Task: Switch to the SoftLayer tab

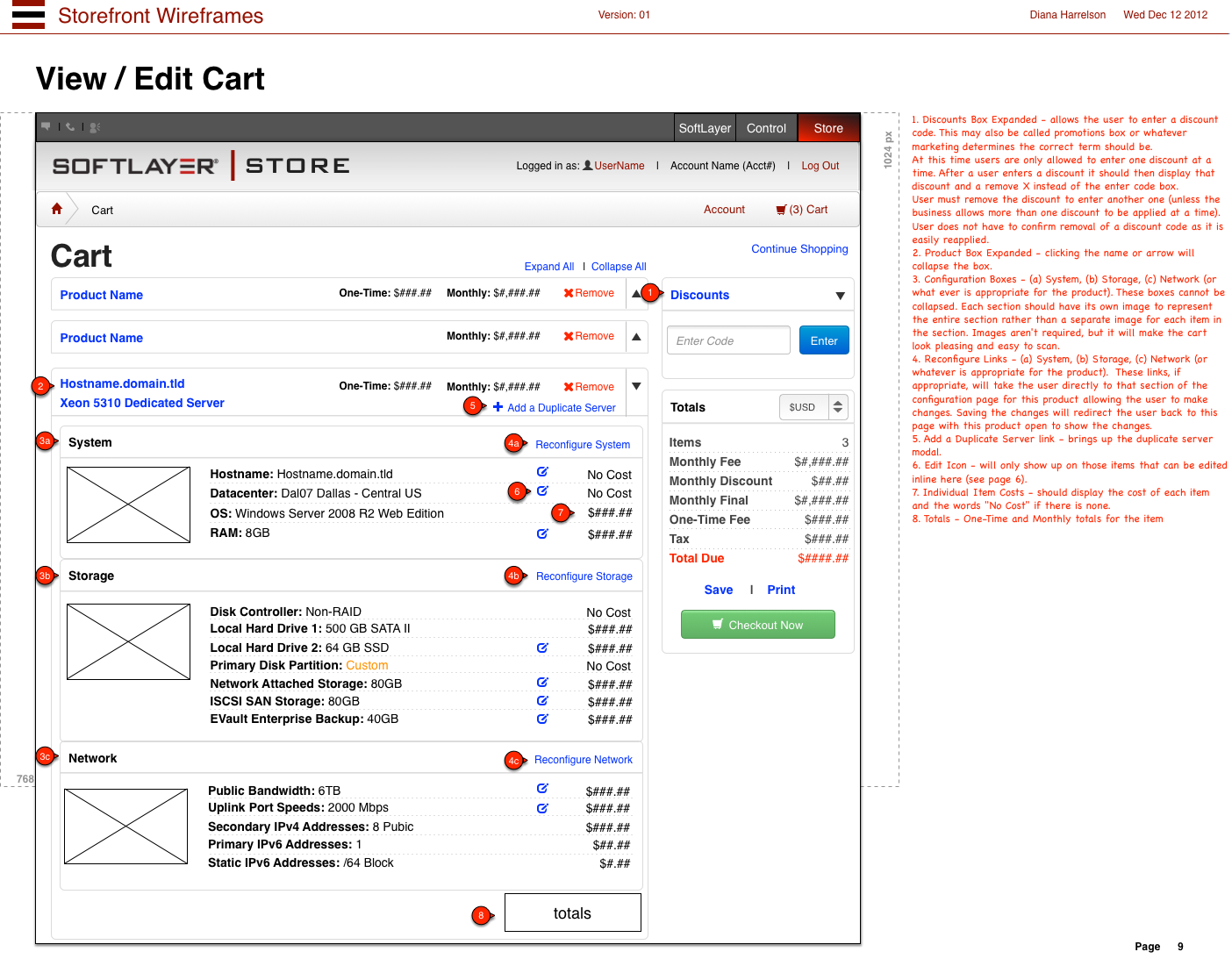Action: [x=705, y=128]
